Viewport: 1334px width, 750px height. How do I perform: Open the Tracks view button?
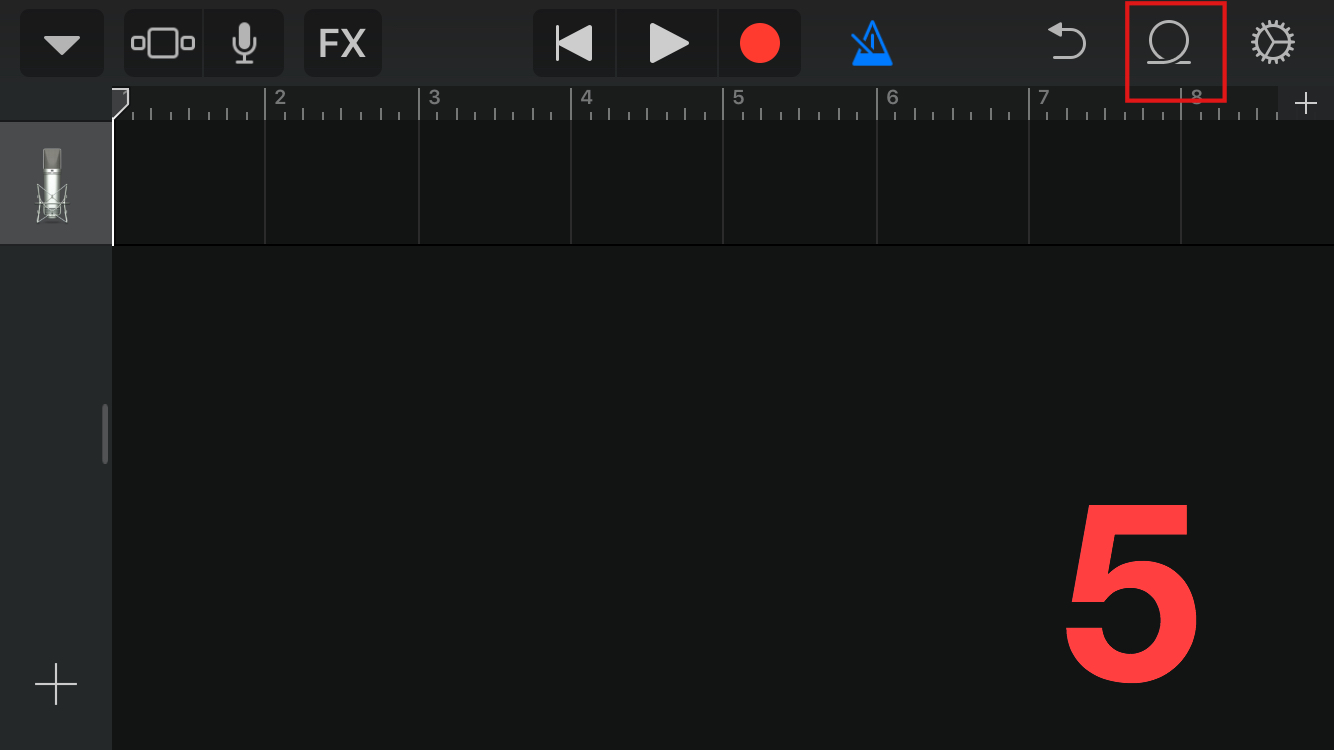(x=163, y=43)
